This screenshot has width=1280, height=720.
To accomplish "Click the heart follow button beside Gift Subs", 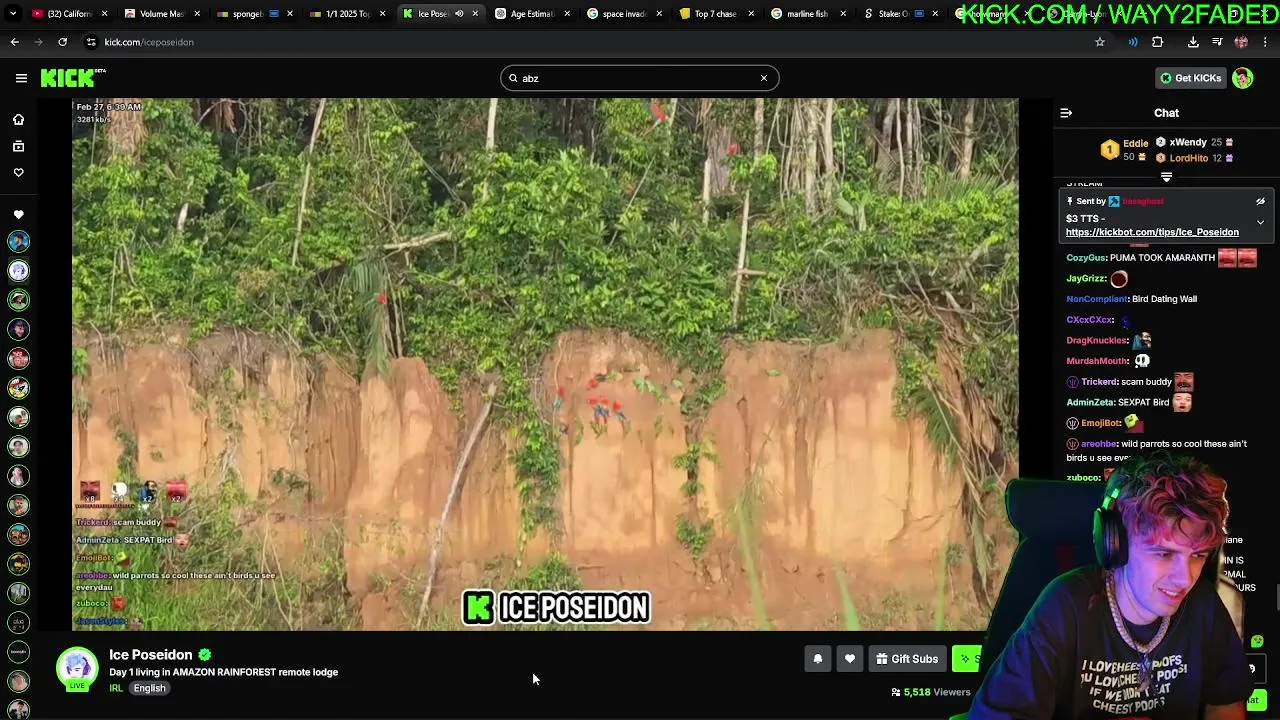I will click(850, 659).
